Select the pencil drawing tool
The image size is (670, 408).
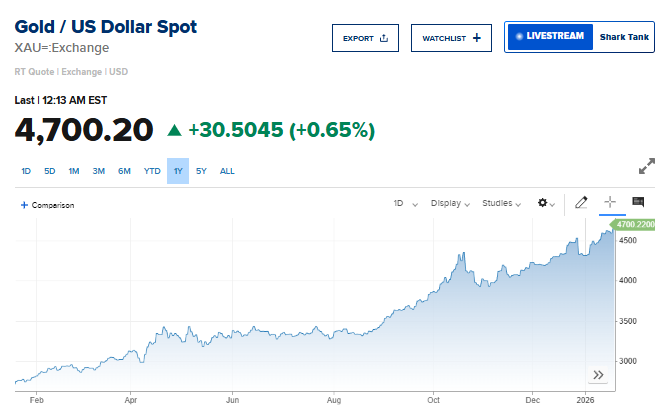582,203
